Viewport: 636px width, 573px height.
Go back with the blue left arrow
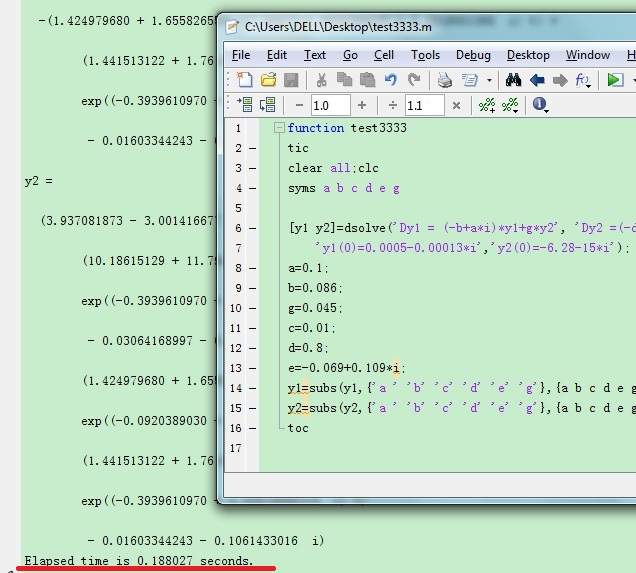pyautogui.click(x=537, y=80)
